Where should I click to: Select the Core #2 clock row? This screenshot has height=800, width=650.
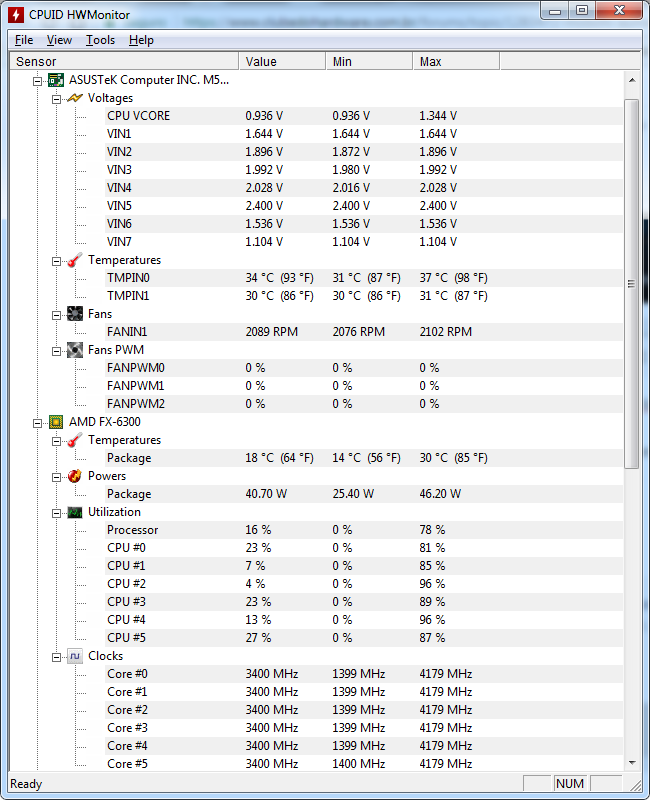tap(363, 710)
